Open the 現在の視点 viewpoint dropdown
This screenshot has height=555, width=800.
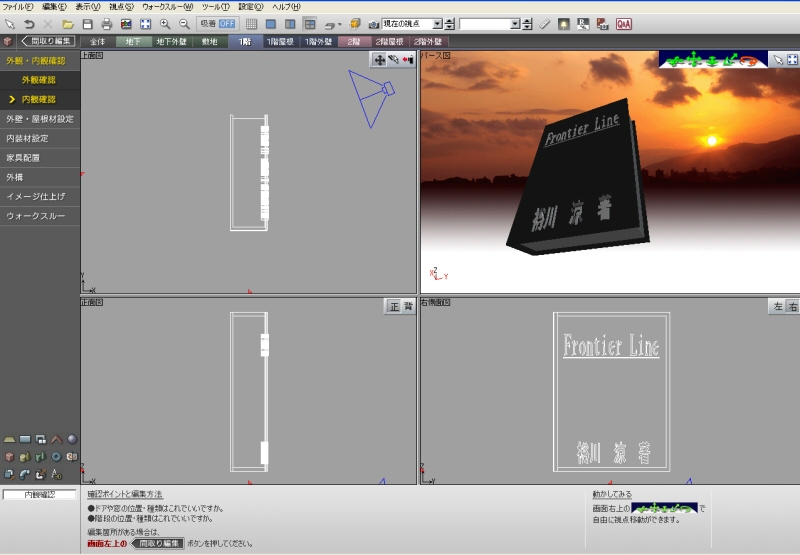point(438,23)
